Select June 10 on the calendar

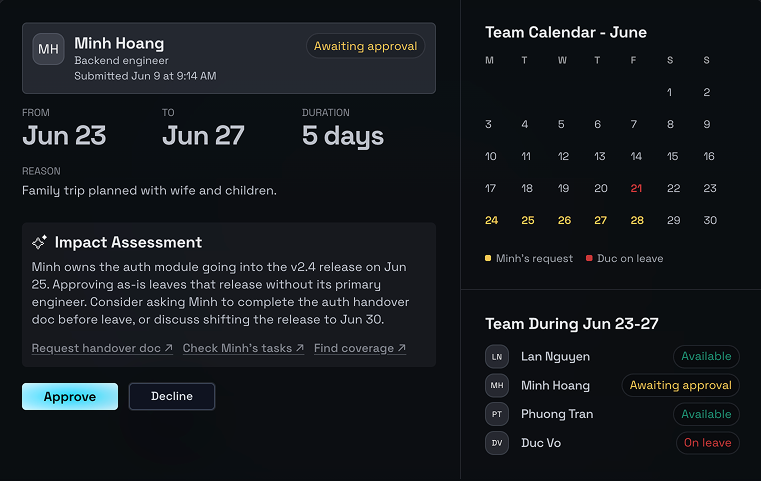coord(491,156)
